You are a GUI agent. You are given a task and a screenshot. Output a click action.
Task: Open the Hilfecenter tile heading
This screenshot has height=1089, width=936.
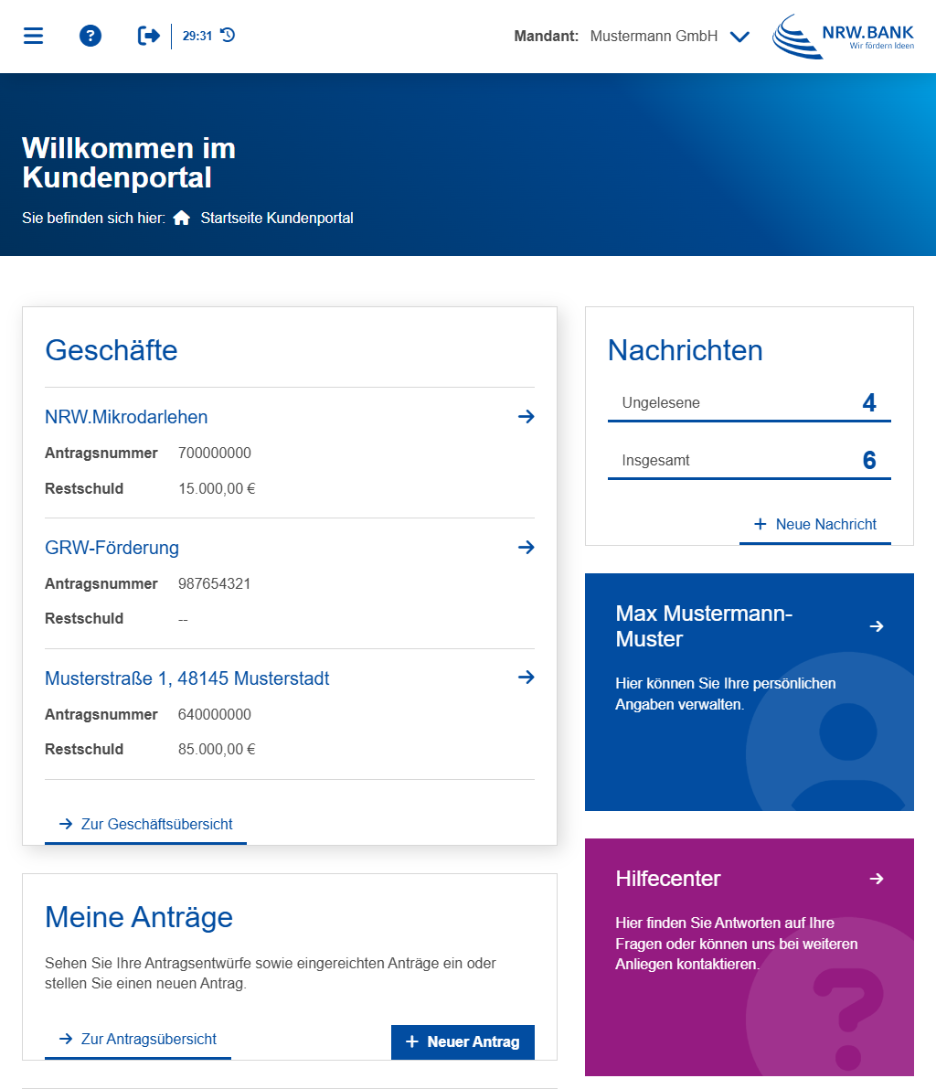(x=668, y=879)
